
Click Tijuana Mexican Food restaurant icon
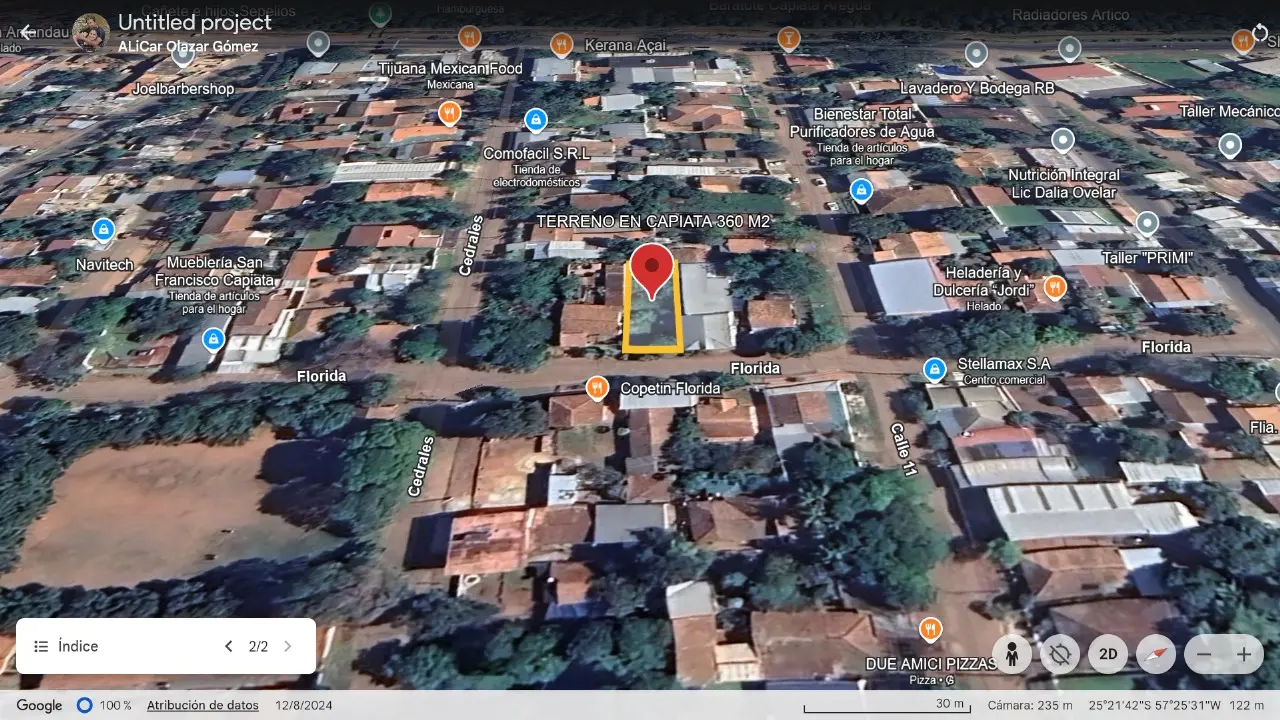tap(449, 113)
